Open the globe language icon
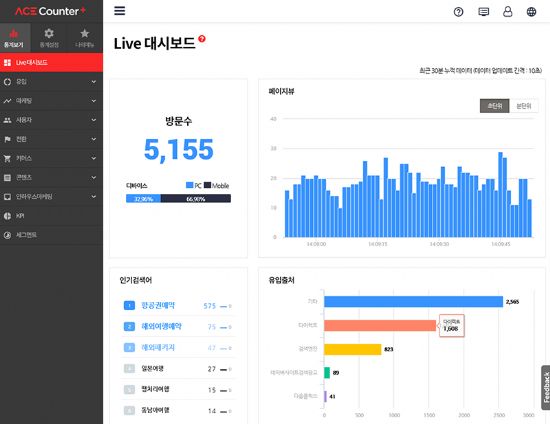Image resolution: width=550 pixels, height=424 pixels. click(x=531, y=12)
